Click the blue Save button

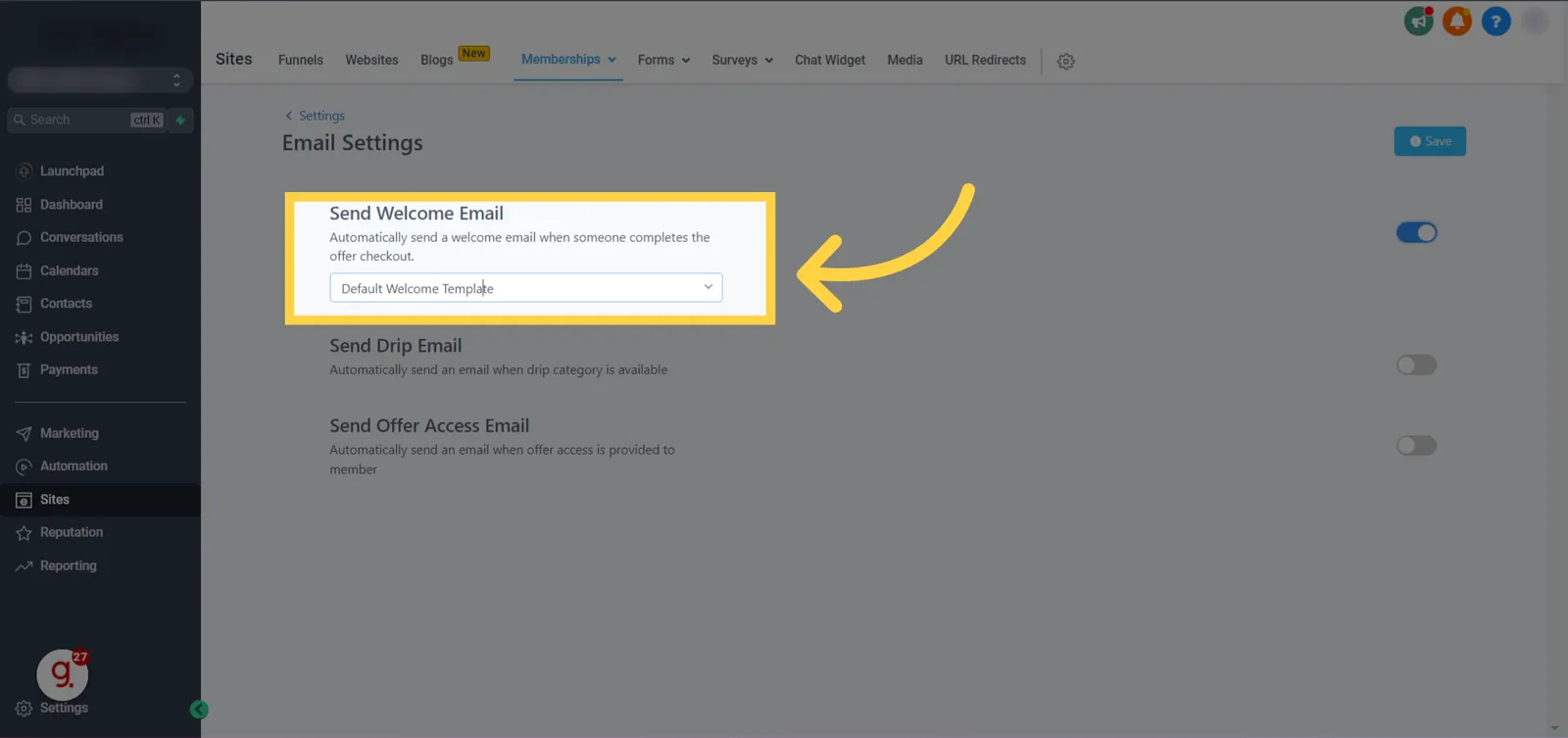[1430, 141]
